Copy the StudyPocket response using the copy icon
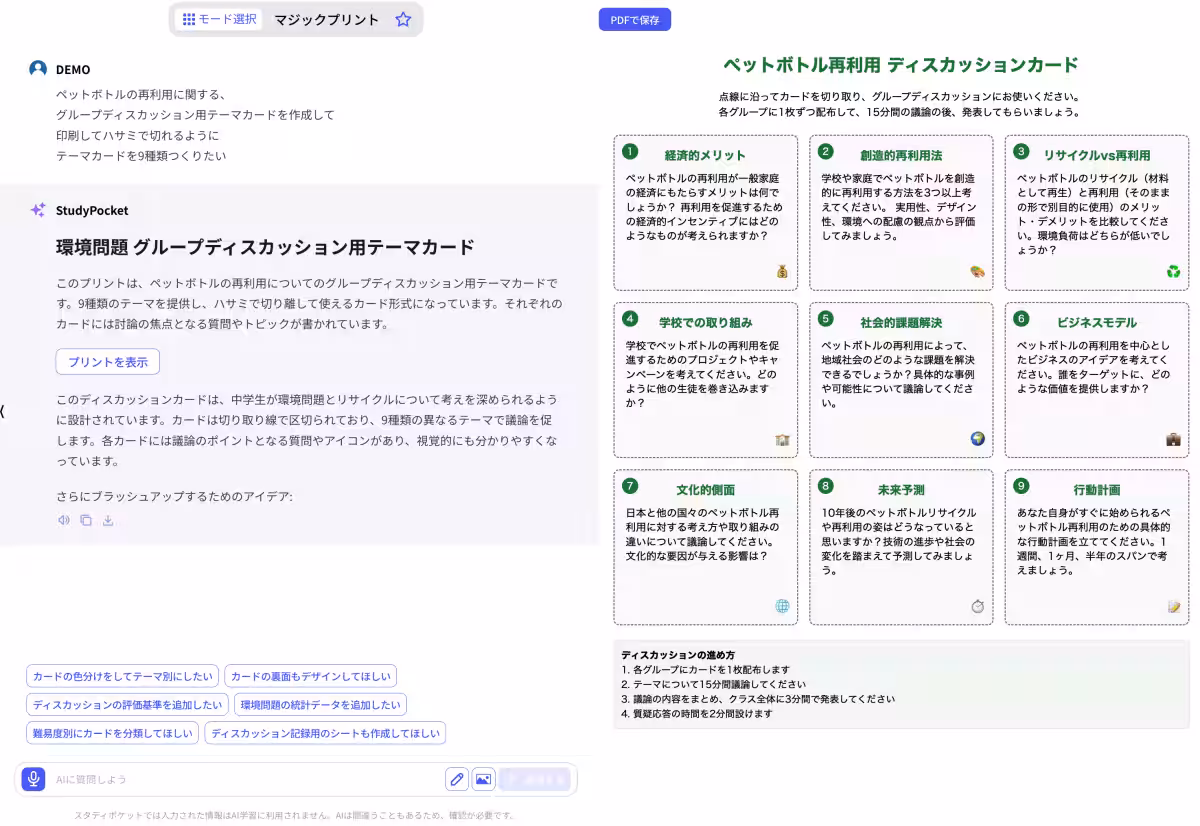This screenshot has height=826, width=1200. pos(85,520)
